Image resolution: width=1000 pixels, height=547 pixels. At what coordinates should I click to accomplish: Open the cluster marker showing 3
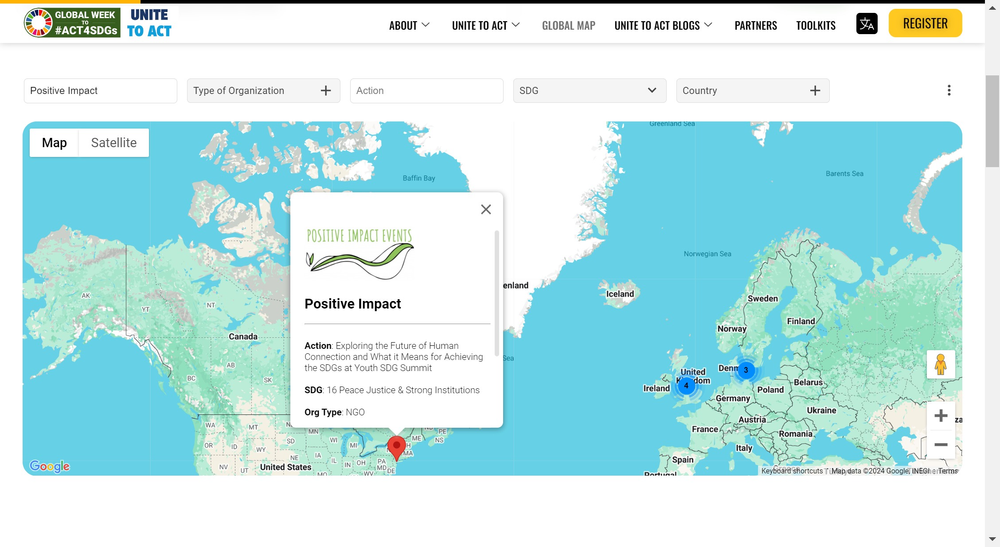tap(746, 370)
